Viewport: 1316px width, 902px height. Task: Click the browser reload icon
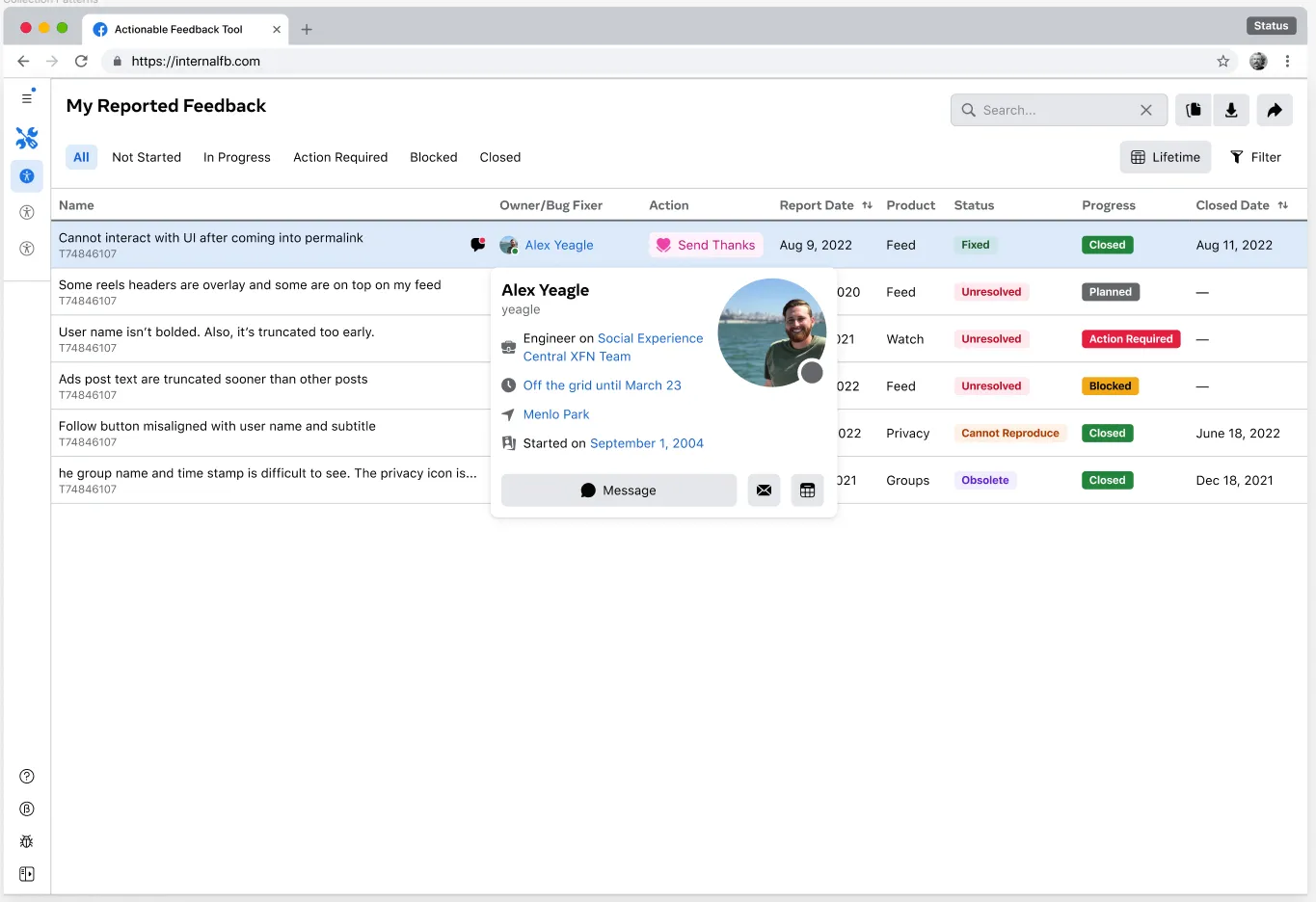[82, 61]
